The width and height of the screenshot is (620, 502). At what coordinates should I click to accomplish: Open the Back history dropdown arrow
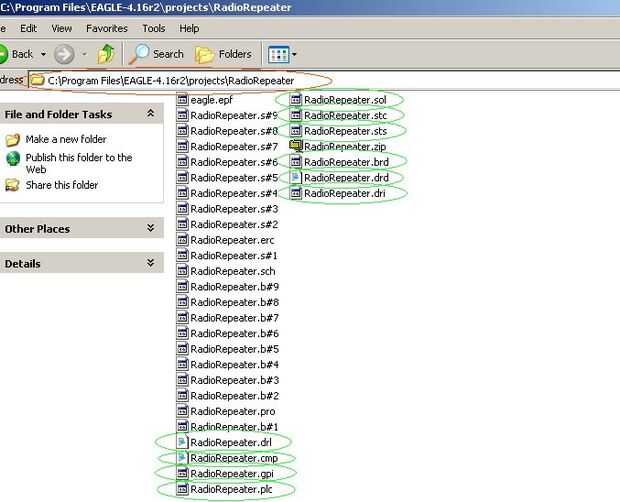click(43, 54)
